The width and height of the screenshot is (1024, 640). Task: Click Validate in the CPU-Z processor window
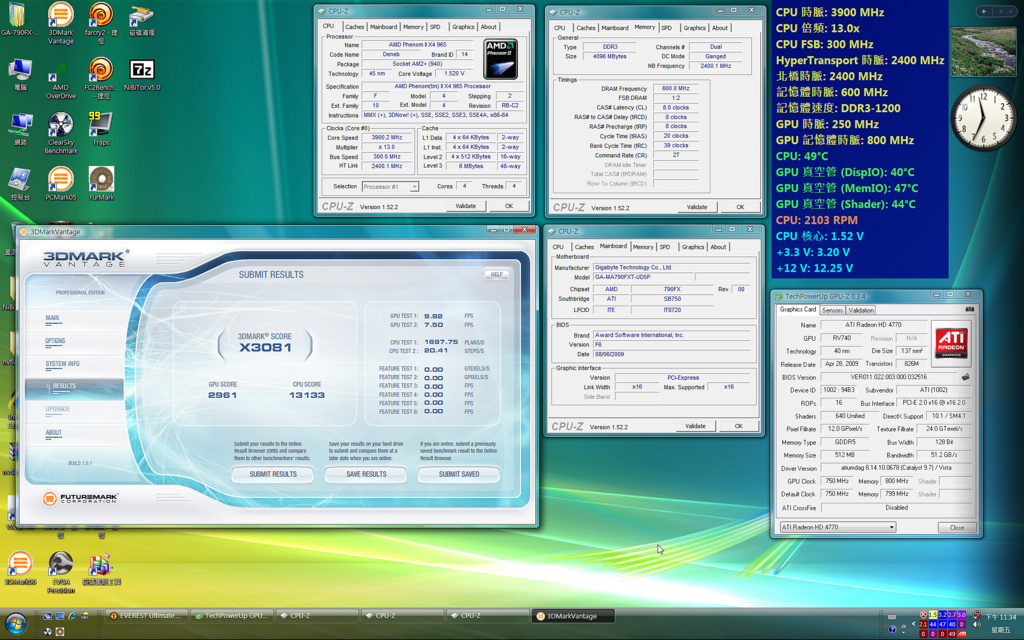(466, 206)
